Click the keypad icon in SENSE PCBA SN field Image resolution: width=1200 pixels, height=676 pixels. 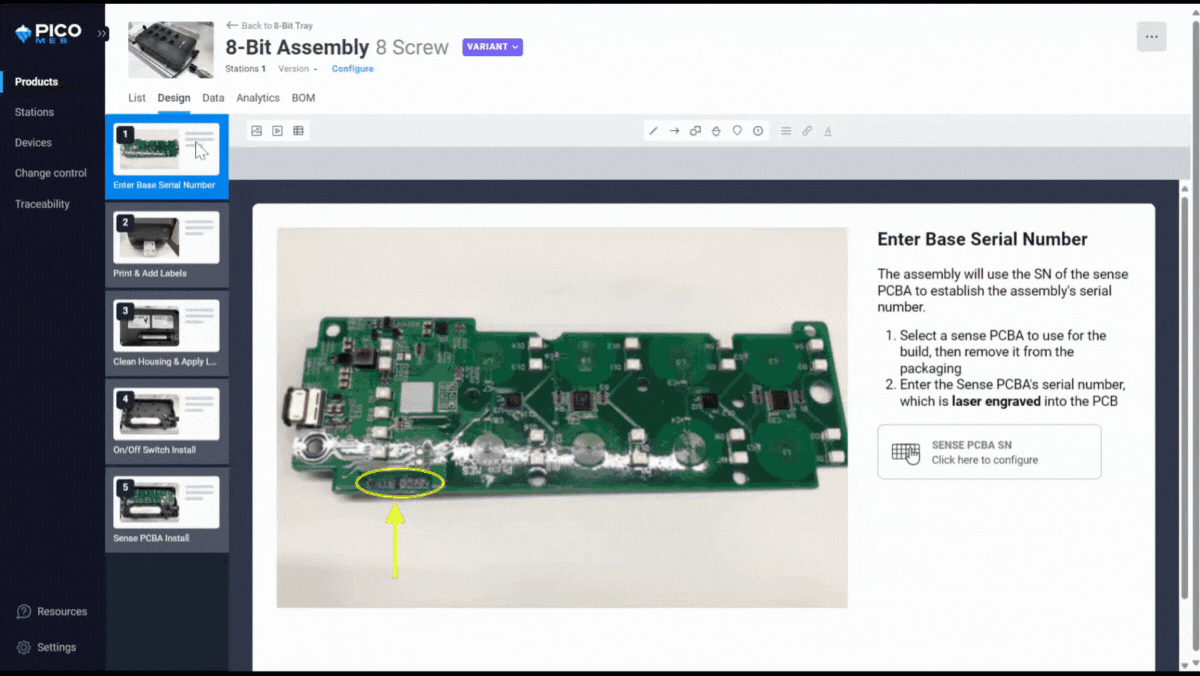pos(905,452)
